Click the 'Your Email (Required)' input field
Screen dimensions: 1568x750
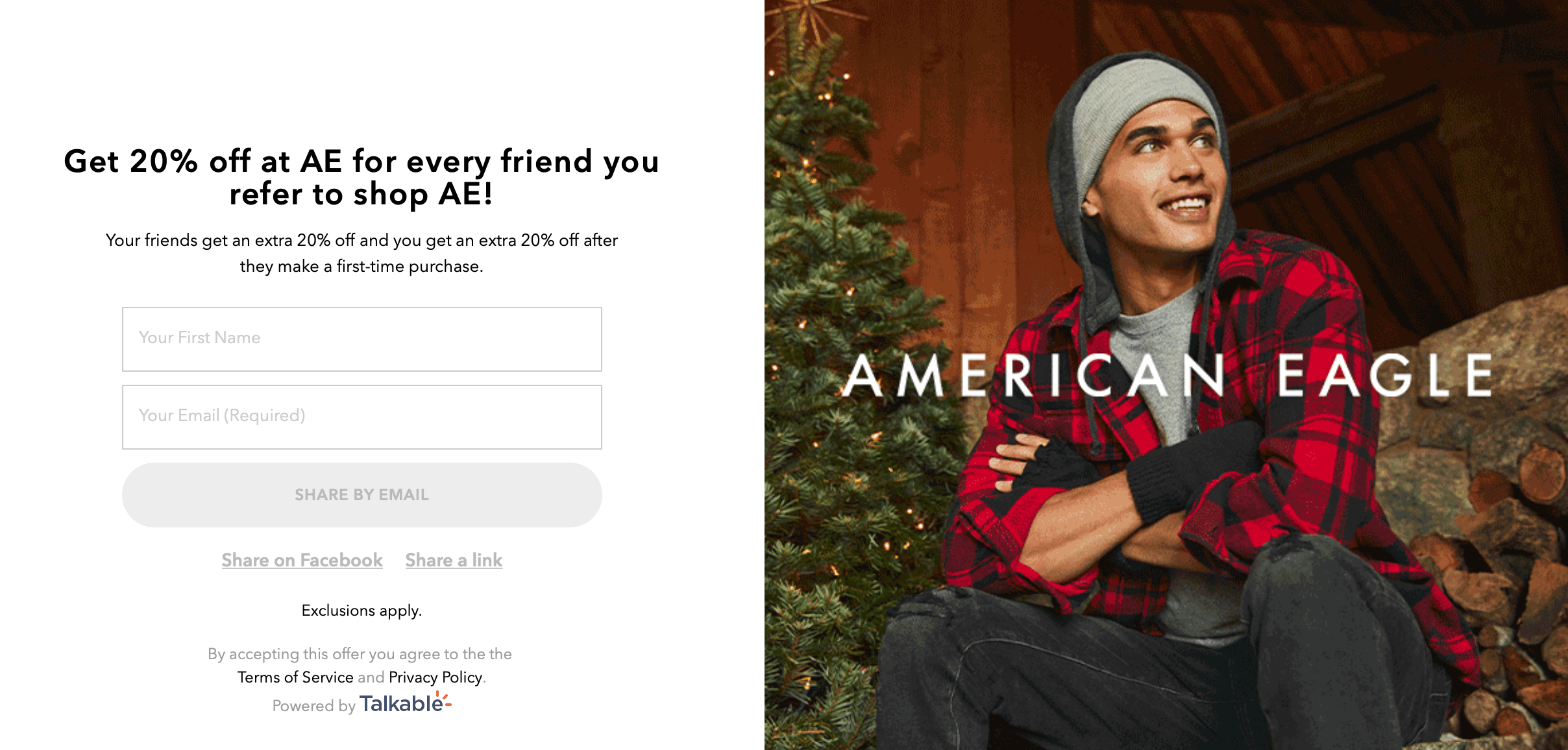click(x=361, y=416)
